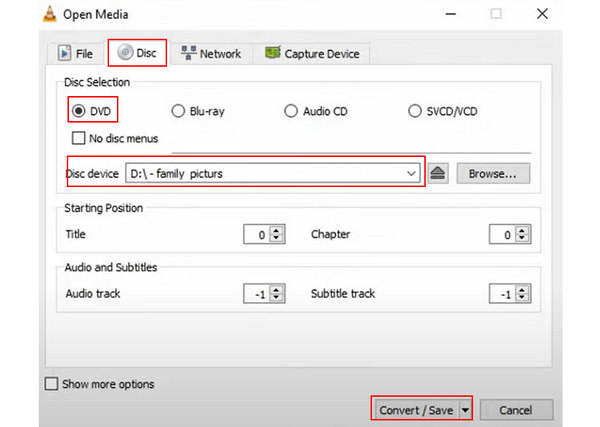This screenshot has height=427, width=600.
Task: Click the Convert / Save button
Action: tap(416, 410)
